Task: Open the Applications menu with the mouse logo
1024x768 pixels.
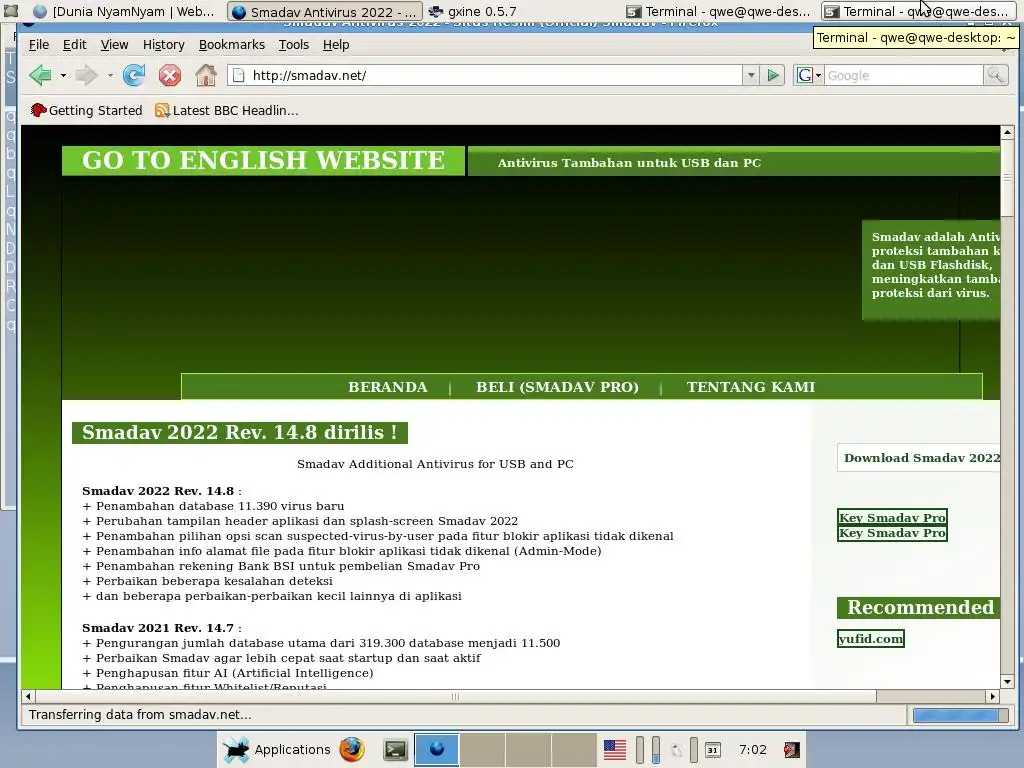Action: click(276, 750)
